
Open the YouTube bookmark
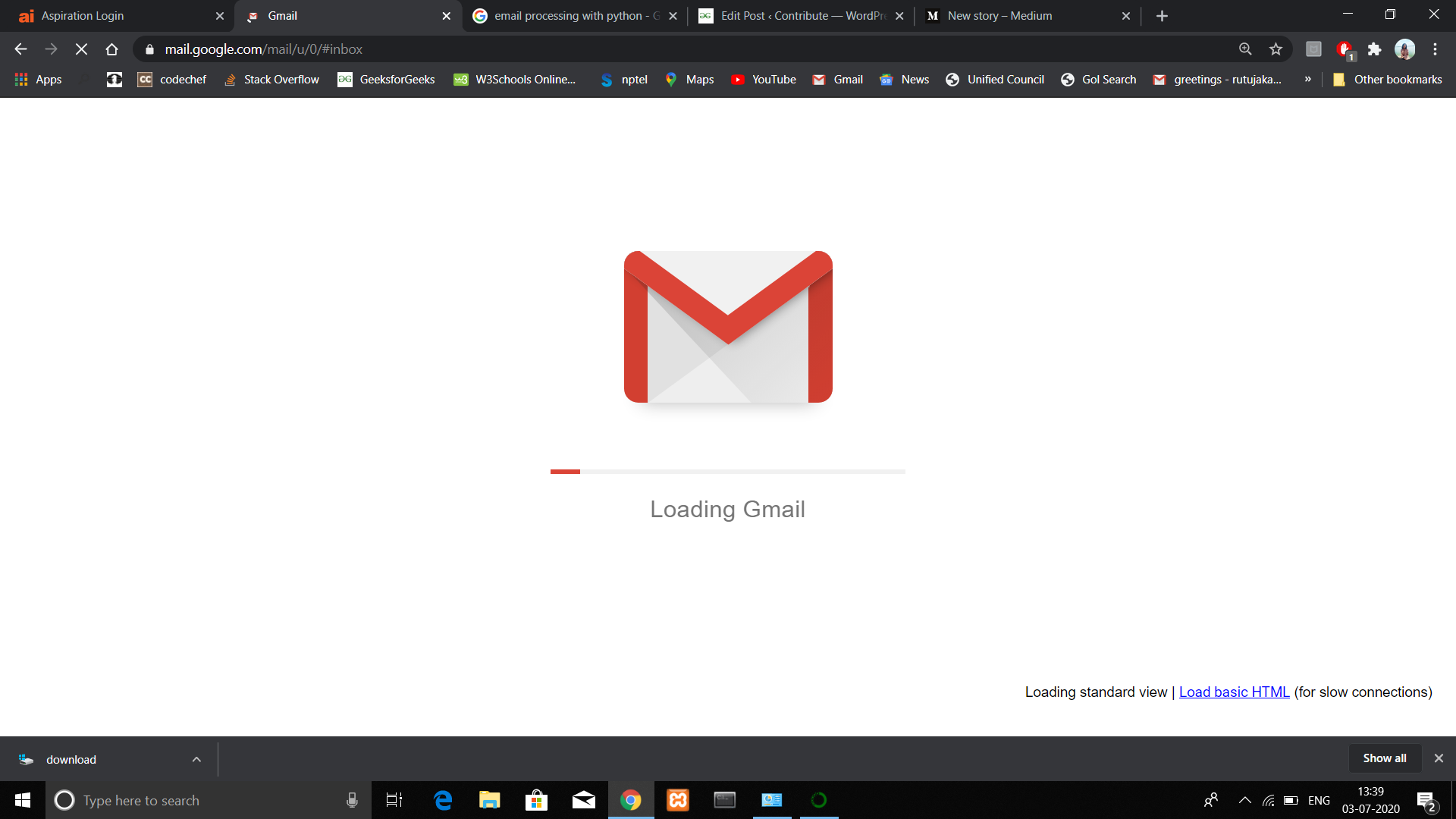(763, 80)
